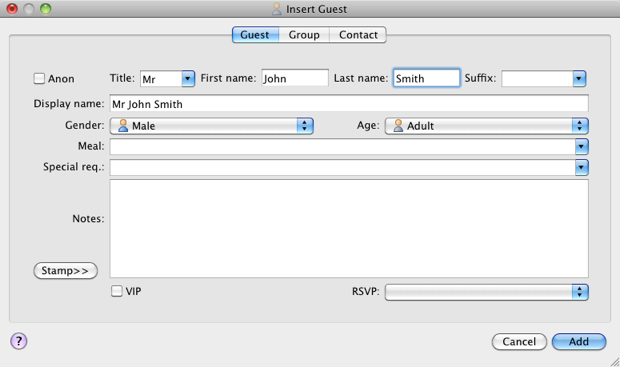Close the Insert Guest window
This screenshot has height=367, width=620.
(12, 9)
